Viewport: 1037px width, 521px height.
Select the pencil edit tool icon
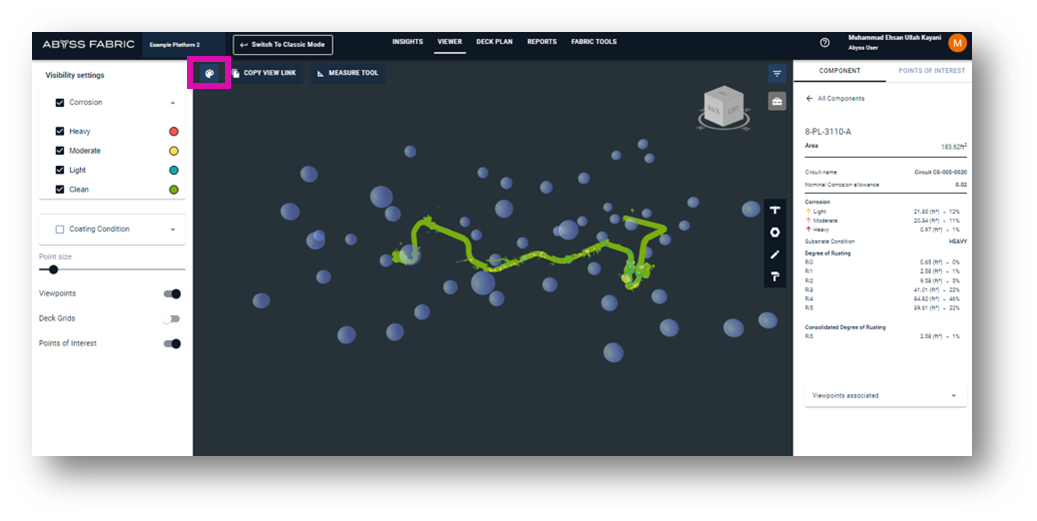[x=774, y=254]
